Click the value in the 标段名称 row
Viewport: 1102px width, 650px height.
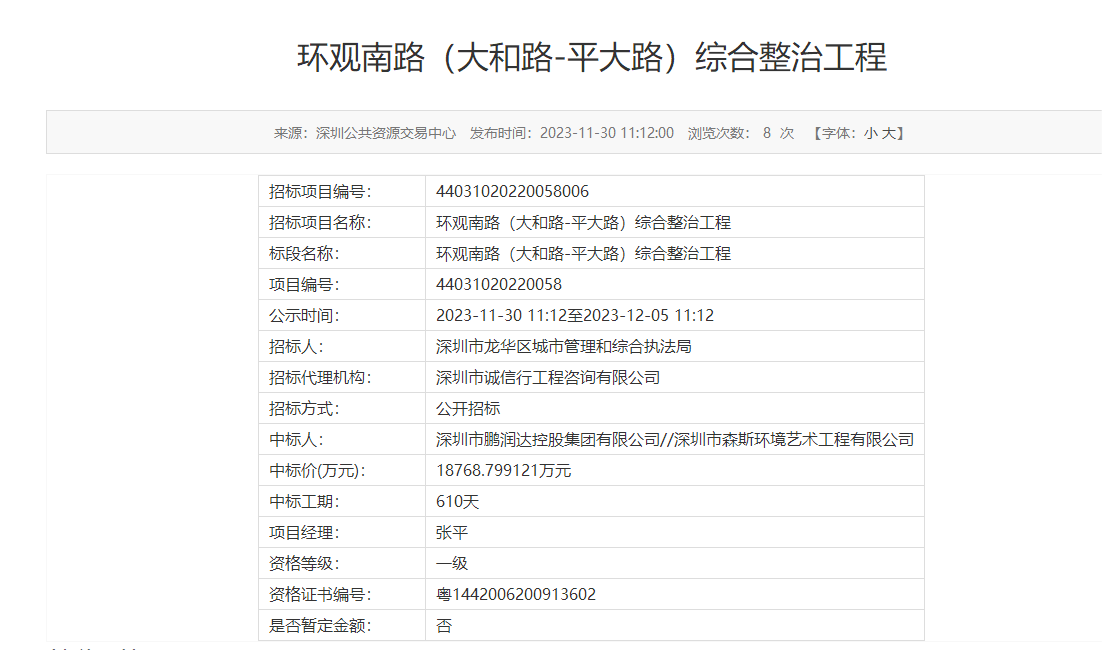click(x=583, y=253)
